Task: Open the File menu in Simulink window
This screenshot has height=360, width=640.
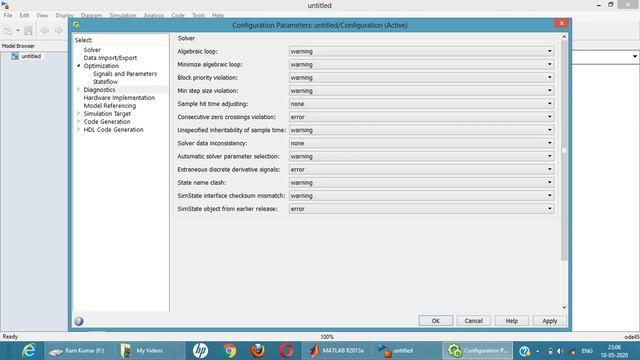Action: pyautogui.click(x=8, y=16)
